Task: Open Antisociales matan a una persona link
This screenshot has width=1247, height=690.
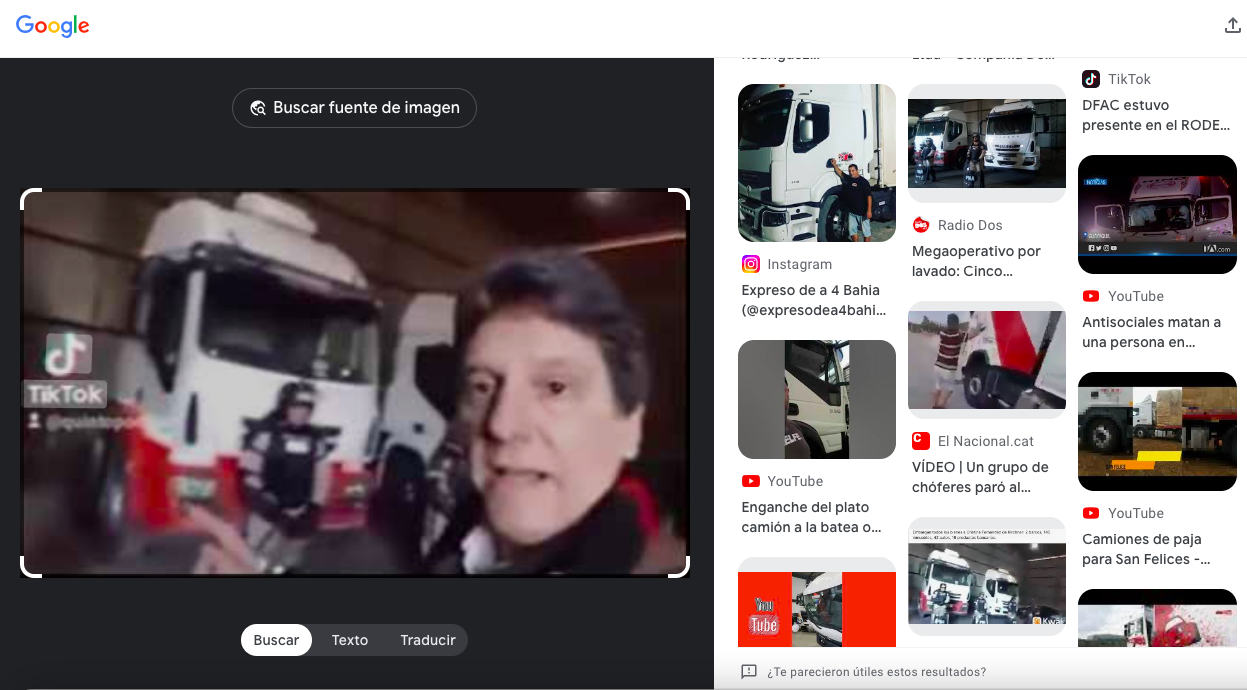Action: 1152,332
